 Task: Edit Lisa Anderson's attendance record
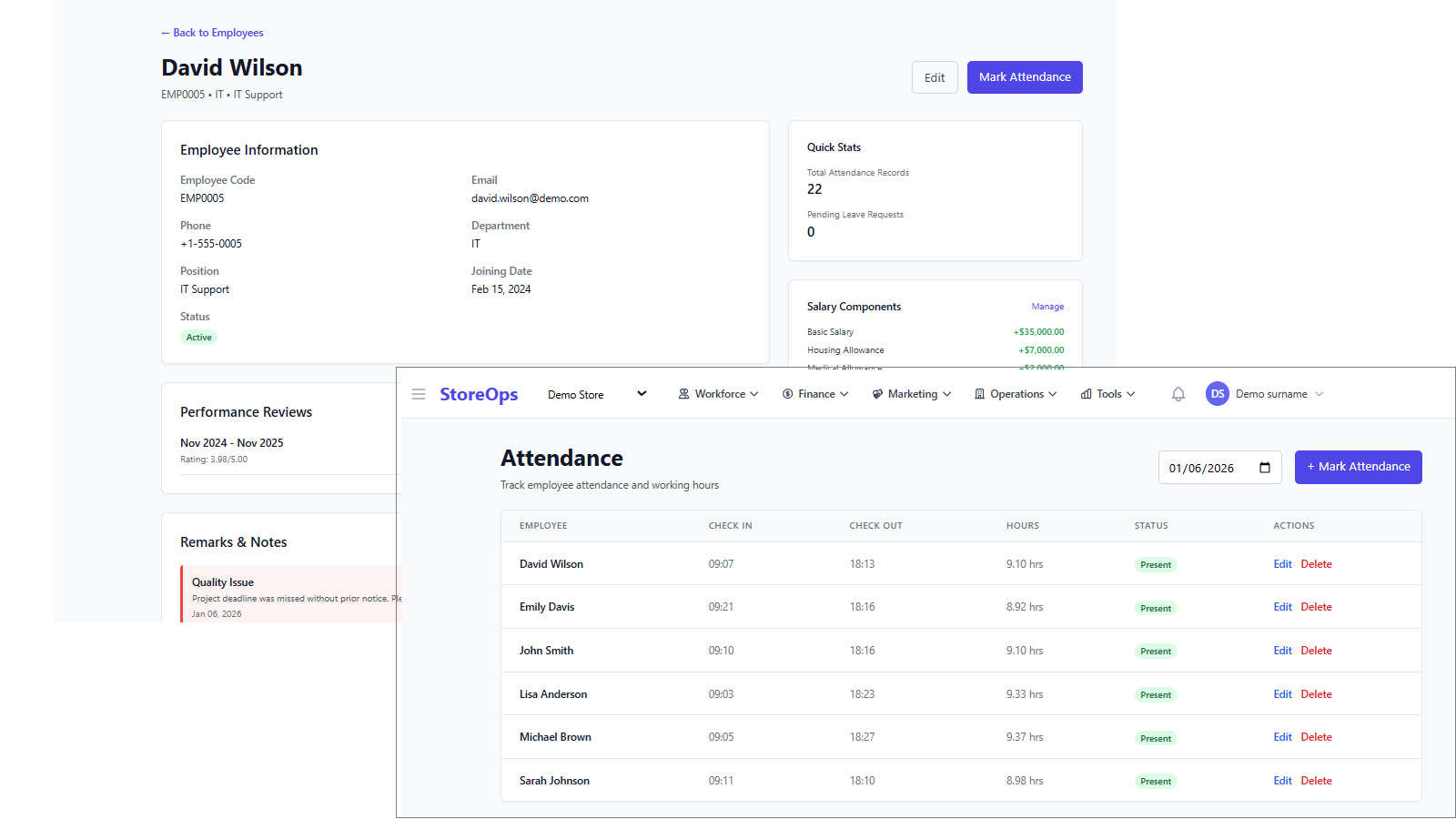click(1282, 694)
